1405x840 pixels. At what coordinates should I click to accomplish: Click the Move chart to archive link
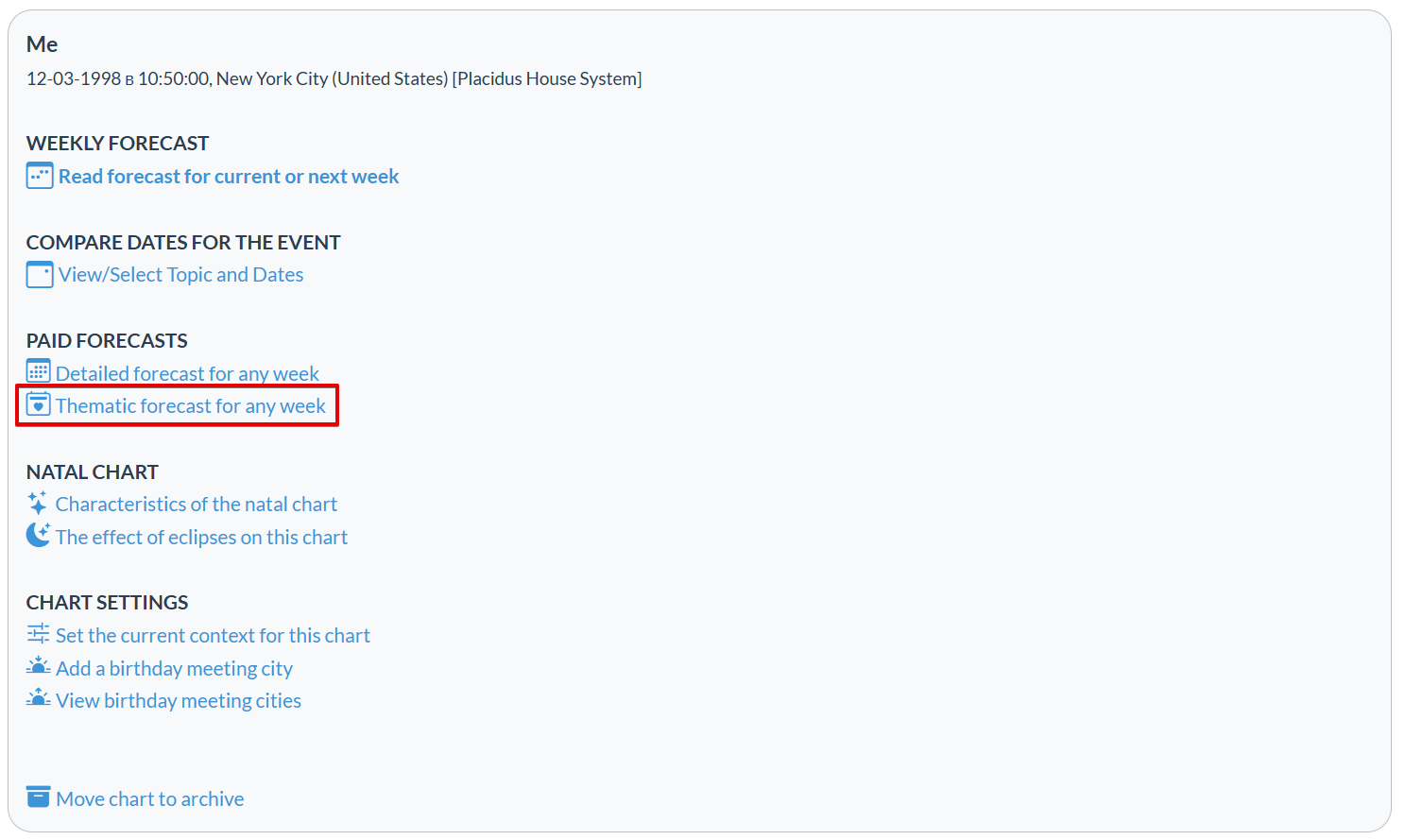tap(149, 799)
